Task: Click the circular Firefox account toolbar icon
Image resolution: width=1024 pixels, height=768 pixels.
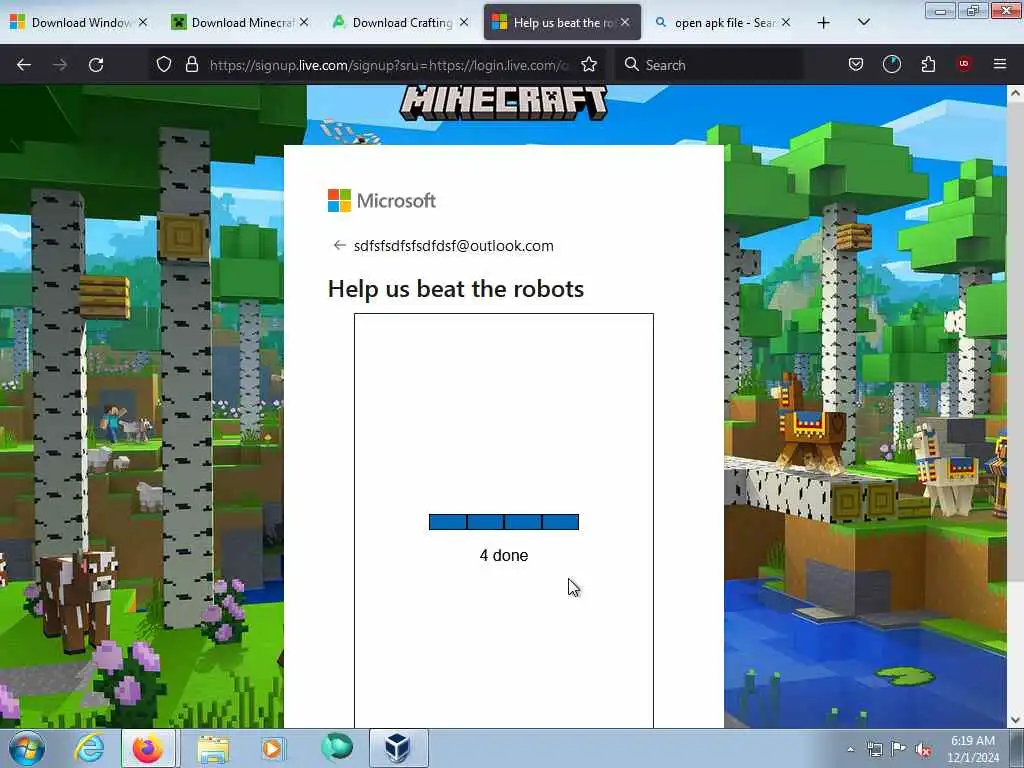Action: (891, 65)
